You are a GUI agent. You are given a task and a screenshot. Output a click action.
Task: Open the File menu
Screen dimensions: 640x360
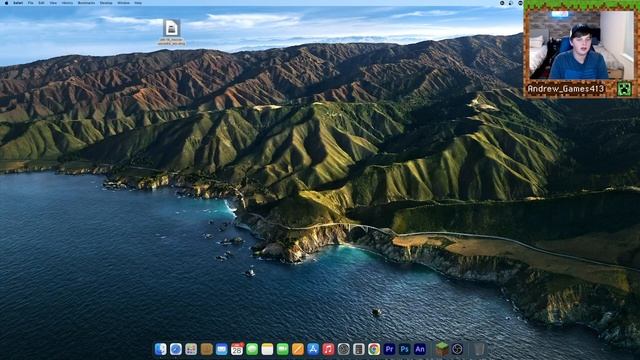point(31,3)
